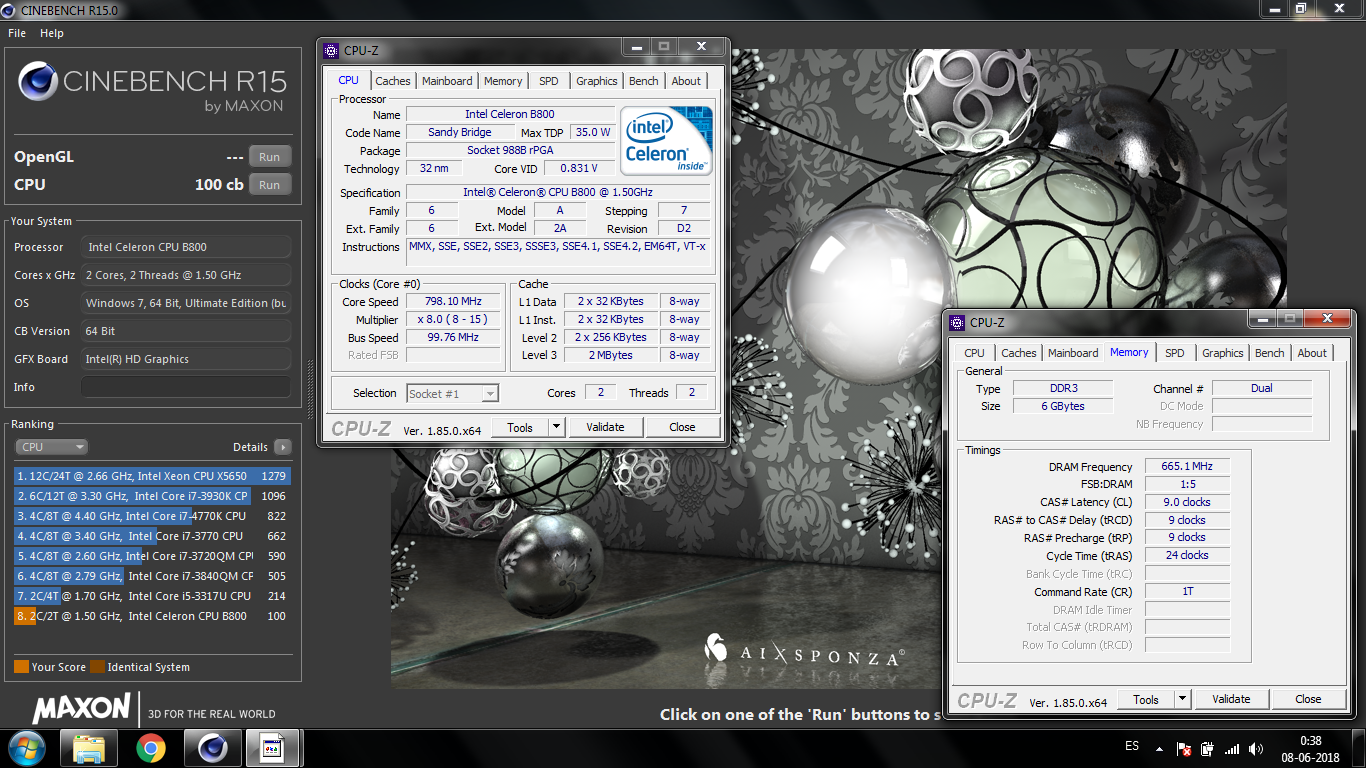The width and height of the screenshot is (1366, 768).
Task: Switch to Mainboard tab in CPU-Z CPU window
Action: 447,81
